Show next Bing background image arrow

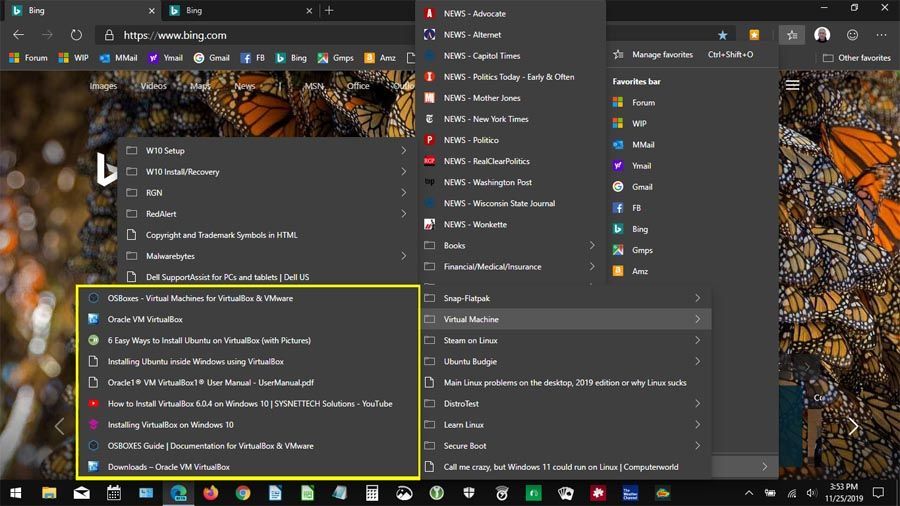[853, 426]
